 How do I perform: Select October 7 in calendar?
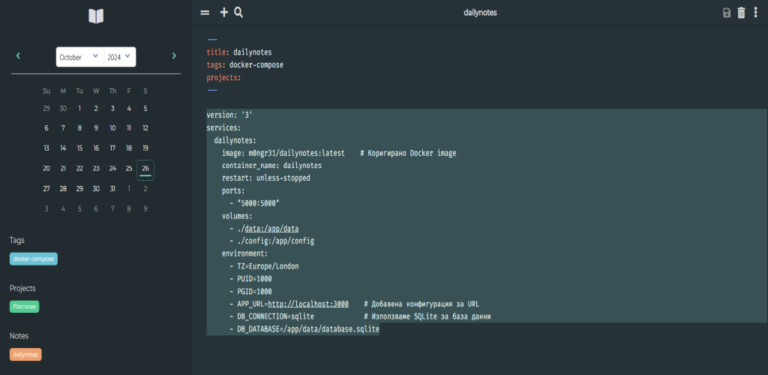(63, 128)
